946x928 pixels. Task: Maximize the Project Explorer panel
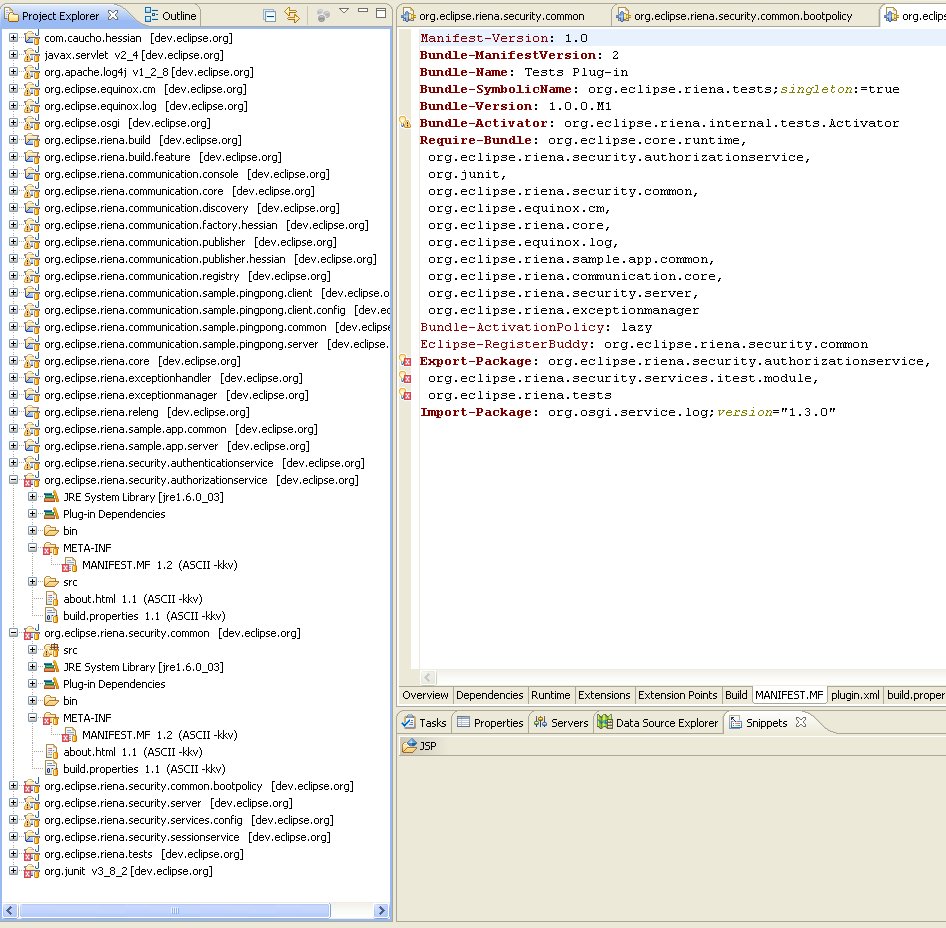click(x=381, y=12)
